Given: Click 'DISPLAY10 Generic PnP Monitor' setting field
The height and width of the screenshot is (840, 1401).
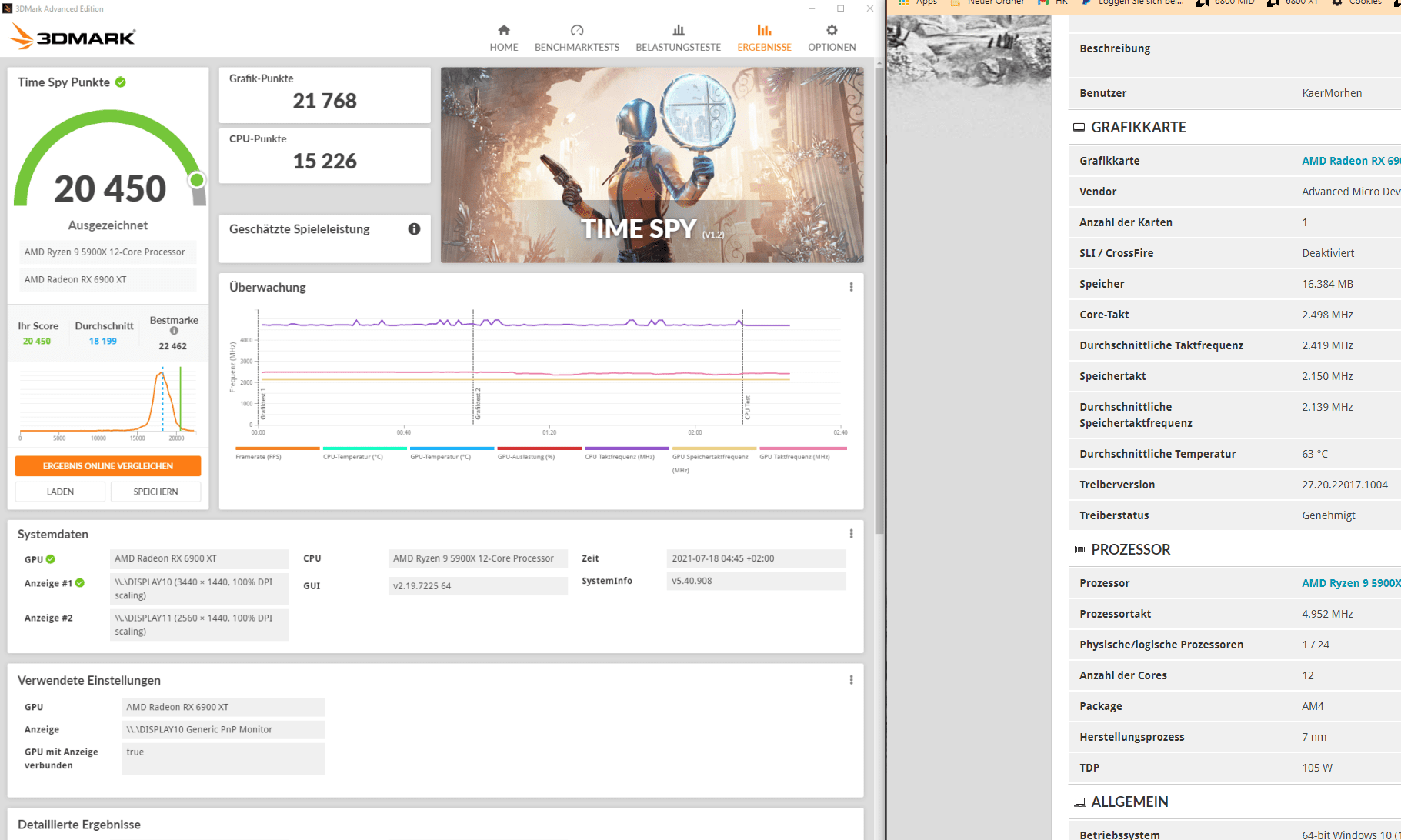Looking at the screenshot, I should click(223, 729).
